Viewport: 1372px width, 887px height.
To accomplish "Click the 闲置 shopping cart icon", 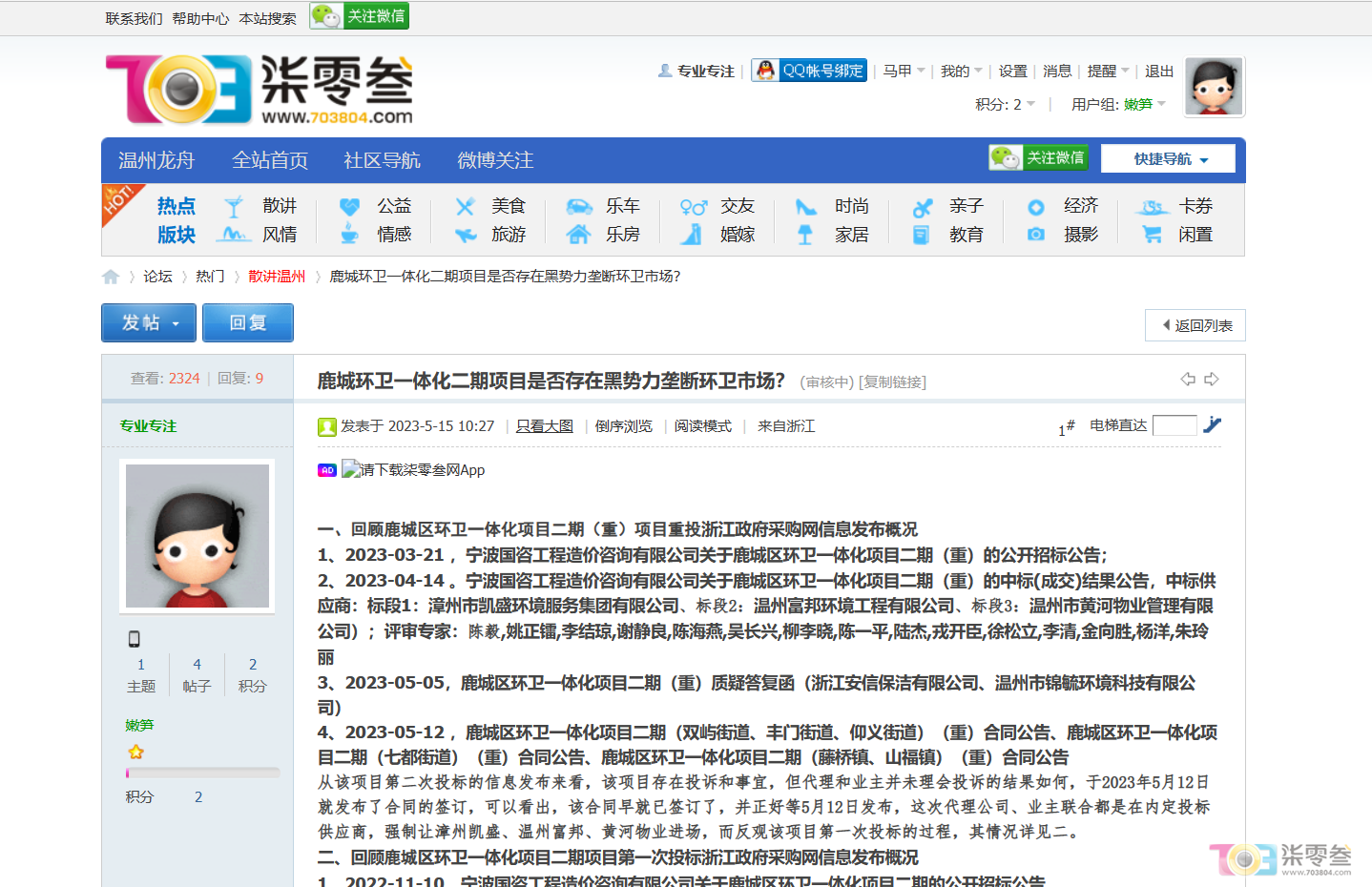I will pyautogui.click(x=1152, y=235).
